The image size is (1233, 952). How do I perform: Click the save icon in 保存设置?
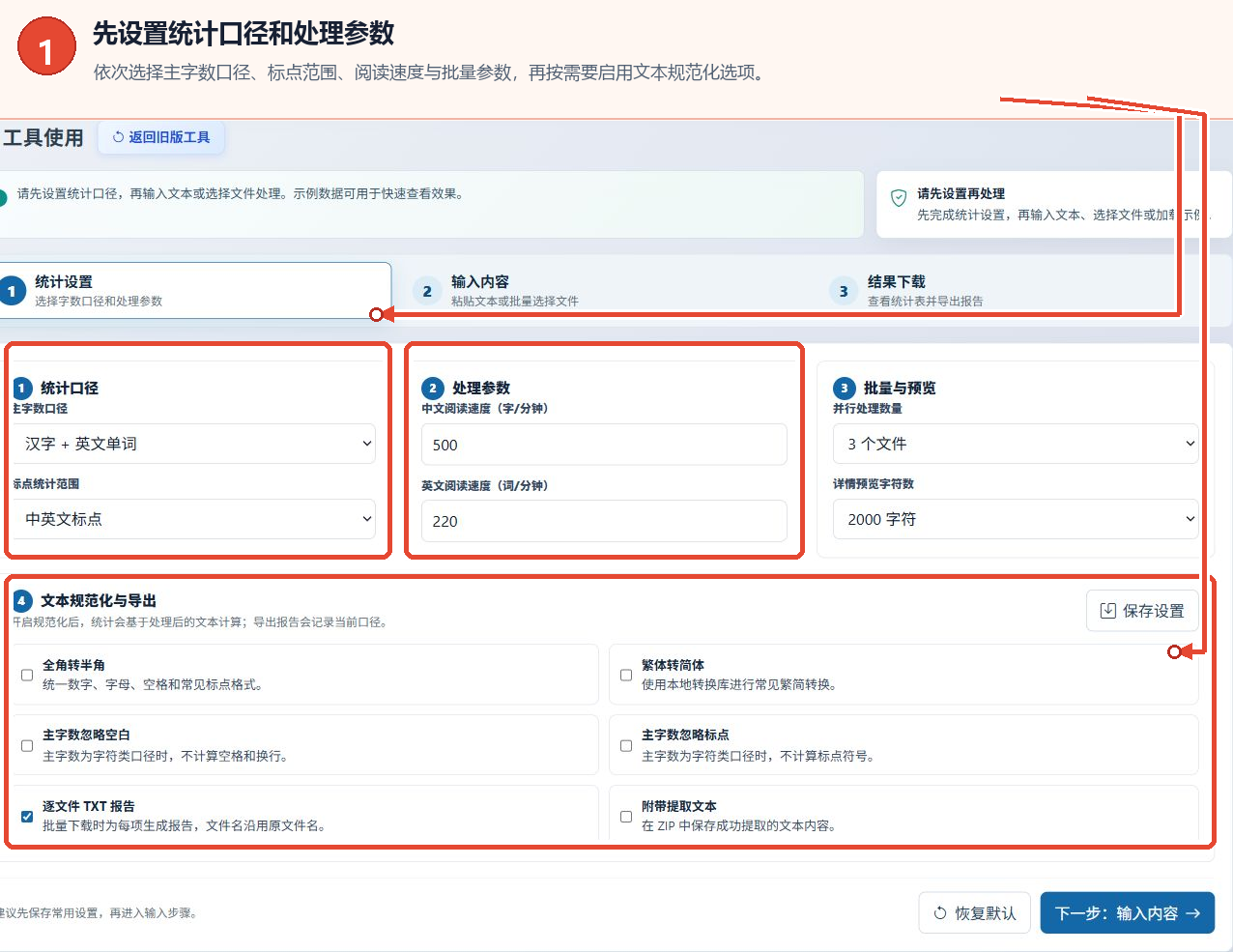click(1108, 611)
